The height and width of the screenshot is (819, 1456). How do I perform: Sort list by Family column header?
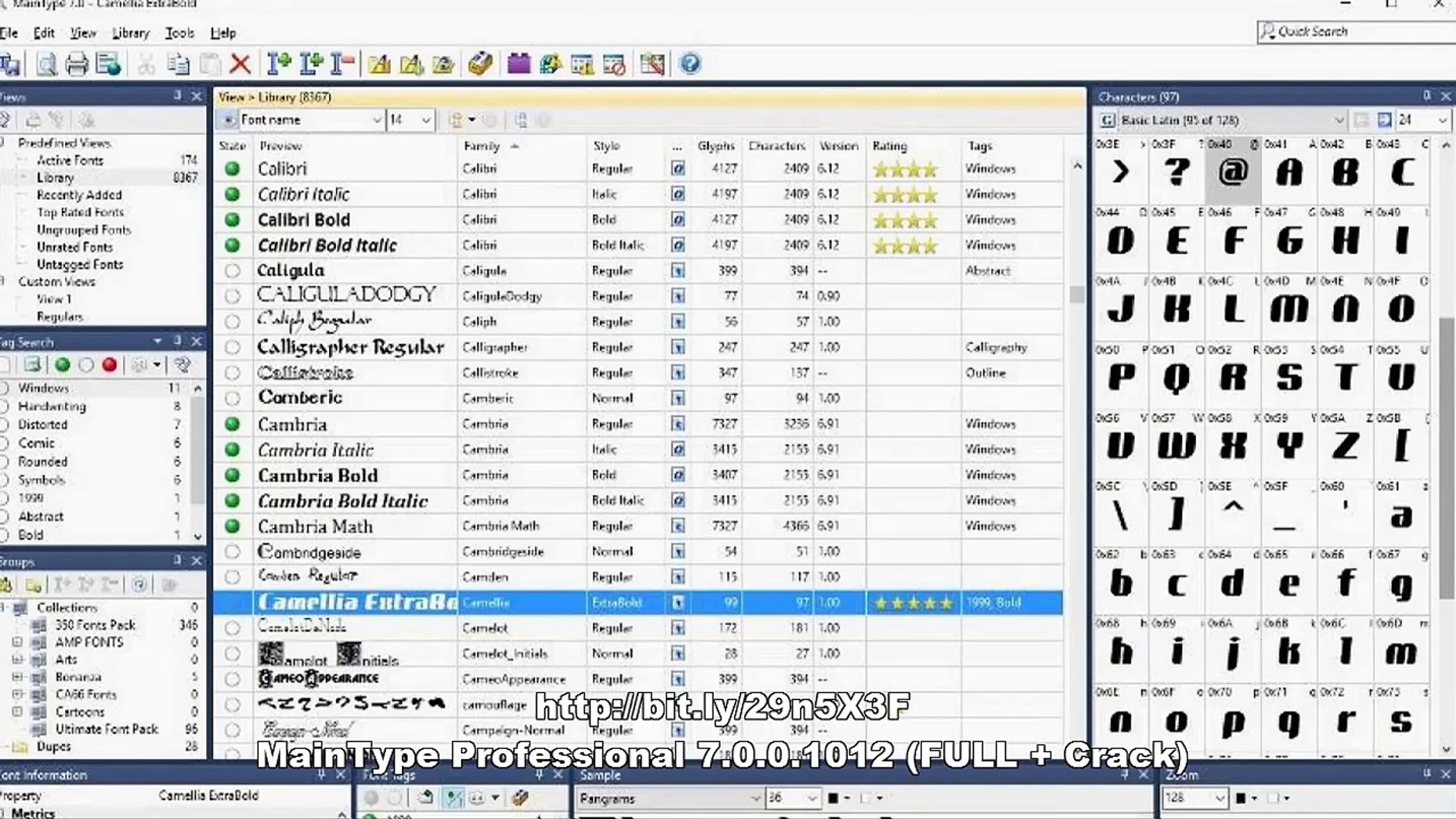(482, 146)
